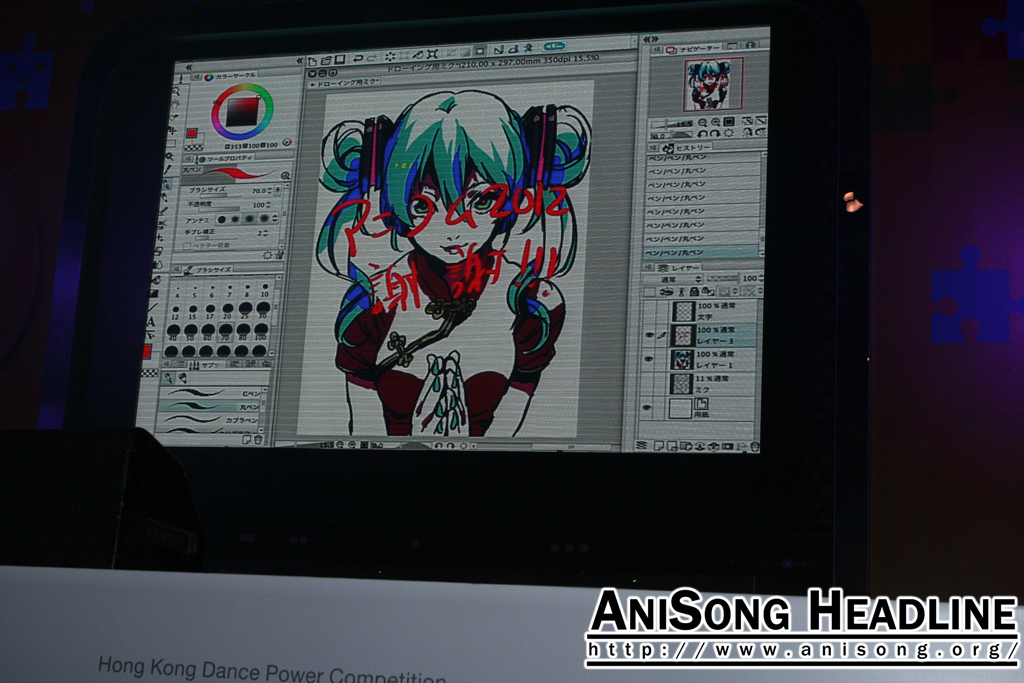This screenshot has width=1024, height=683.
Task: Click the Redo arrow in top toolbar
Action: point(372,58)
